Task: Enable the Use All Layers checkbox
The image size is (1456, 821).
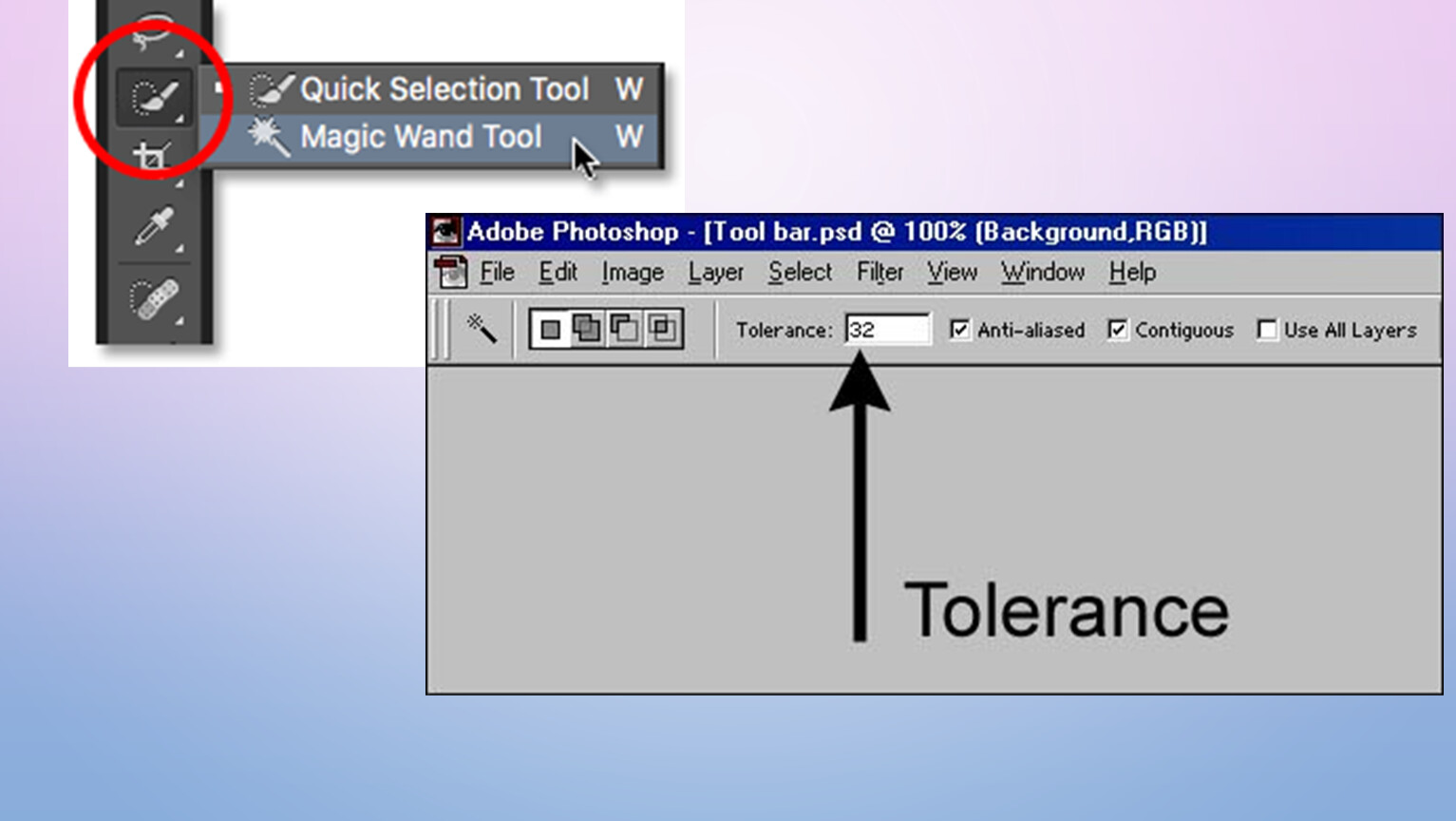Action: (x=1267, y=330)
